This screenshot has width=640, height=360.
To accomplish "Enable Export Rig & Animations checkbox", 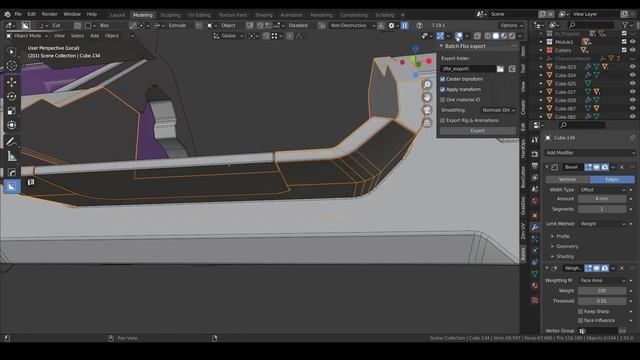I will pos(442,121).
